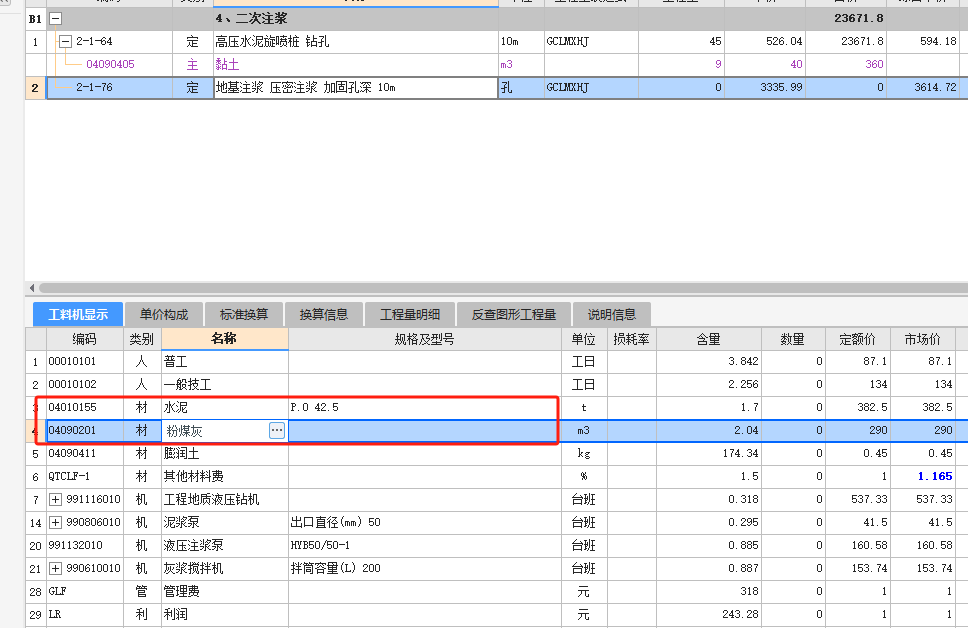Open the 标准换算 tab
This screenshot has height=628, width=968.
[x=244, y=314]
